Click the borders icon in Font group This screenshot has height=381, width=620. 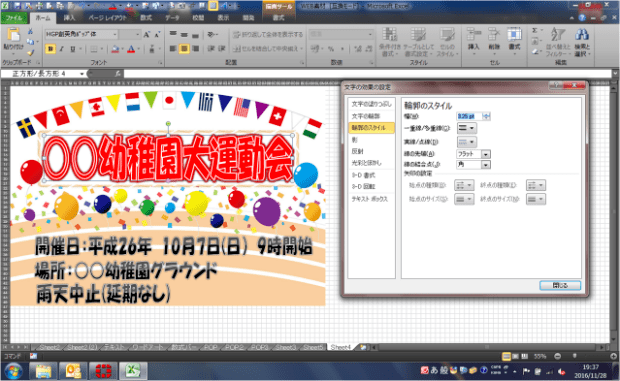tap(94, 49)
